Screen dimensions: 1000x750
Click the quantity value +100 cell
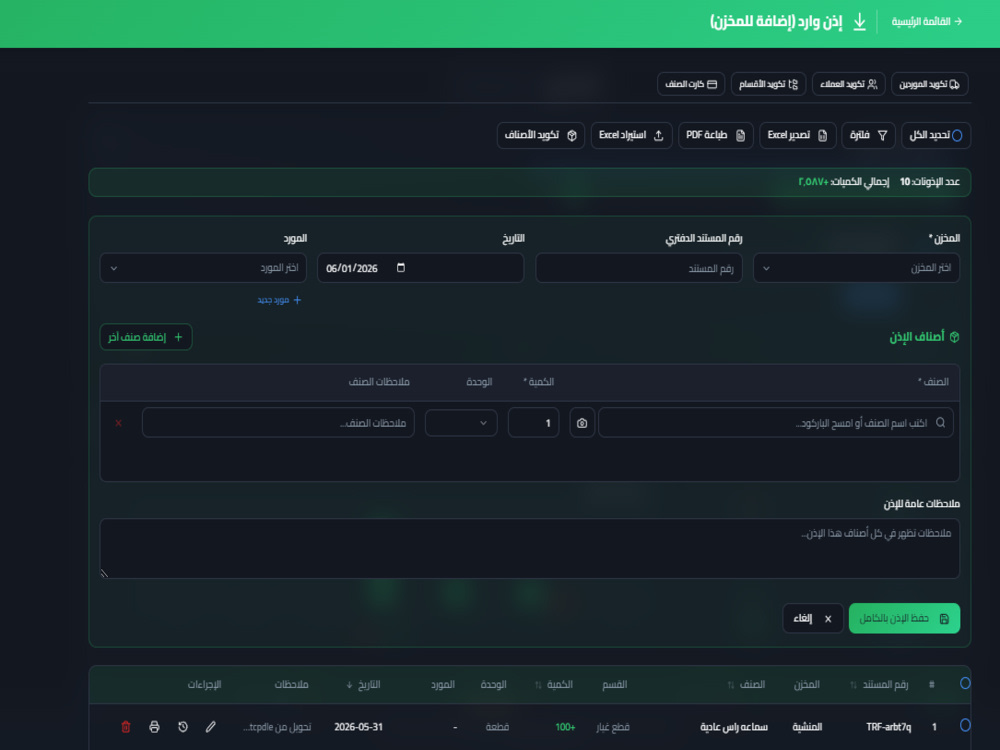click(565, 726)
